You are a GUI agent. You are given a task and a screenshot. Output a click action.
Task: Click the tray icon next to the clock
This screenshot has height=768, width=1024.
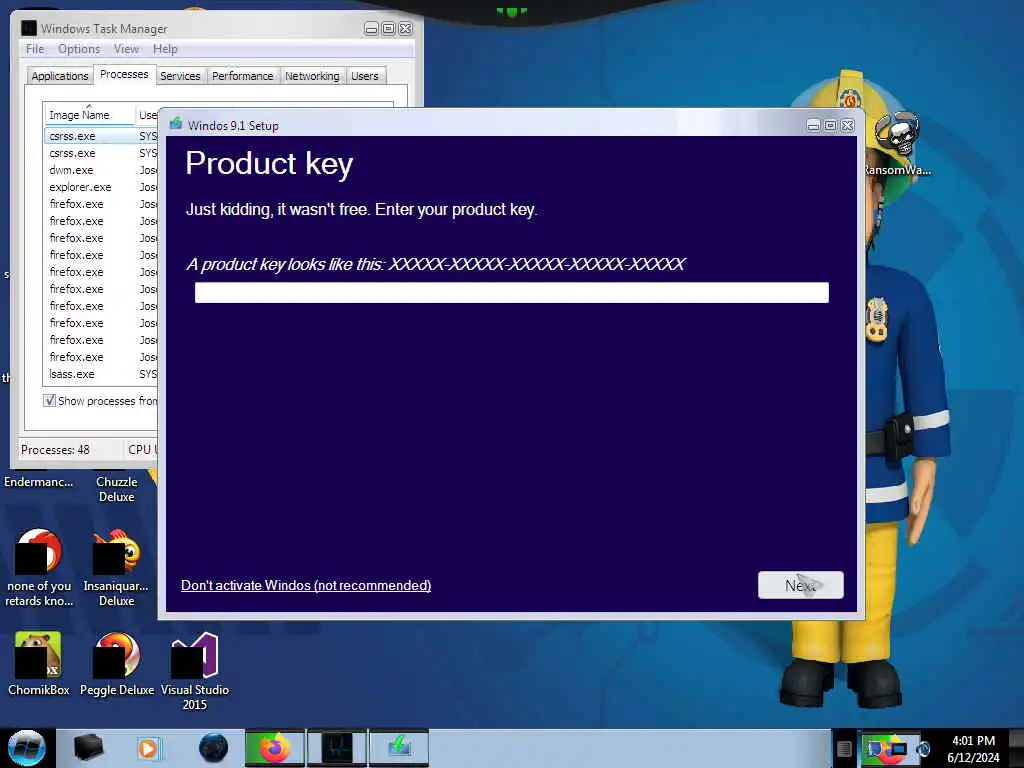point(923,748)
